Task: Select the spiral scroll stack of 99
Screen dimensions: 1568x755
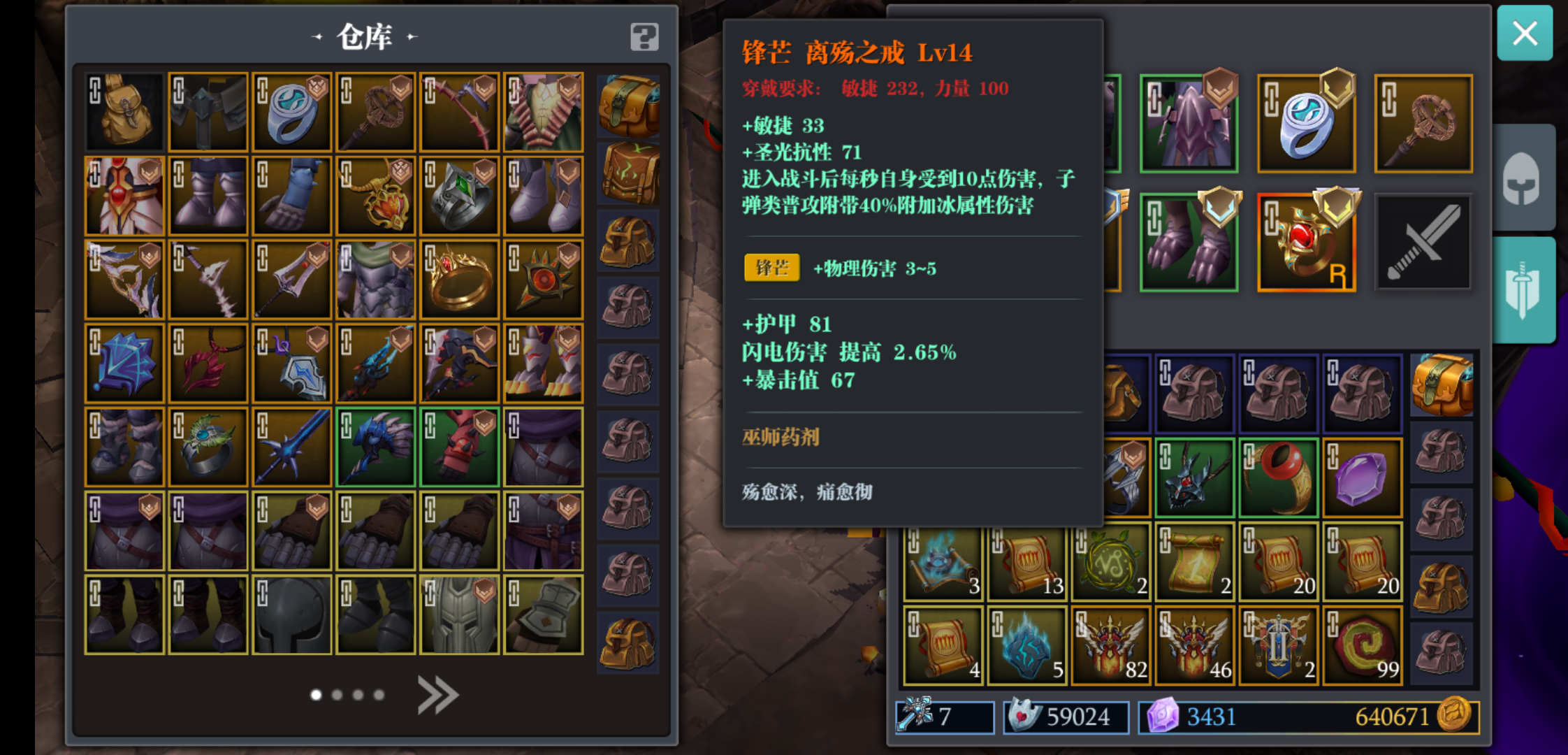Action: pyautogui.click(x=1362, y=645)
